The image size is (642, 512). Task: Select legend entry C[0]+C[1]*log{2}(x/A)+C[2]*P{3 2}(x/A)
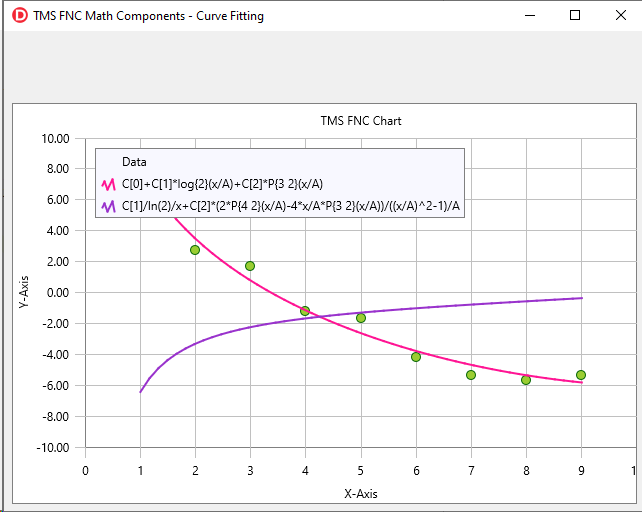(x=222, y=184)
